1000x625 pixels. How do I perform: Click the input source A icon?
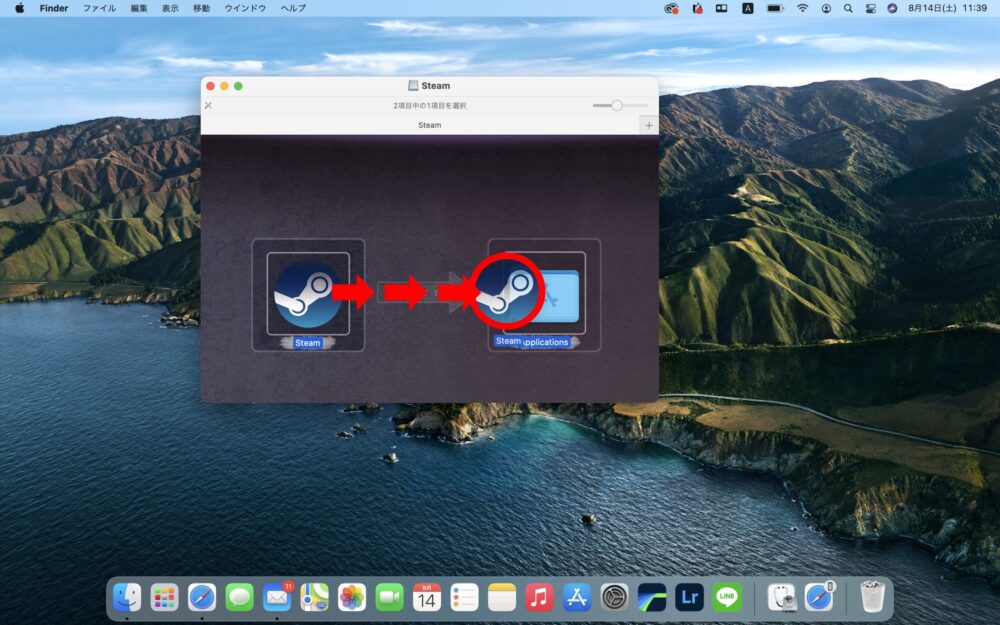point(747,8)
